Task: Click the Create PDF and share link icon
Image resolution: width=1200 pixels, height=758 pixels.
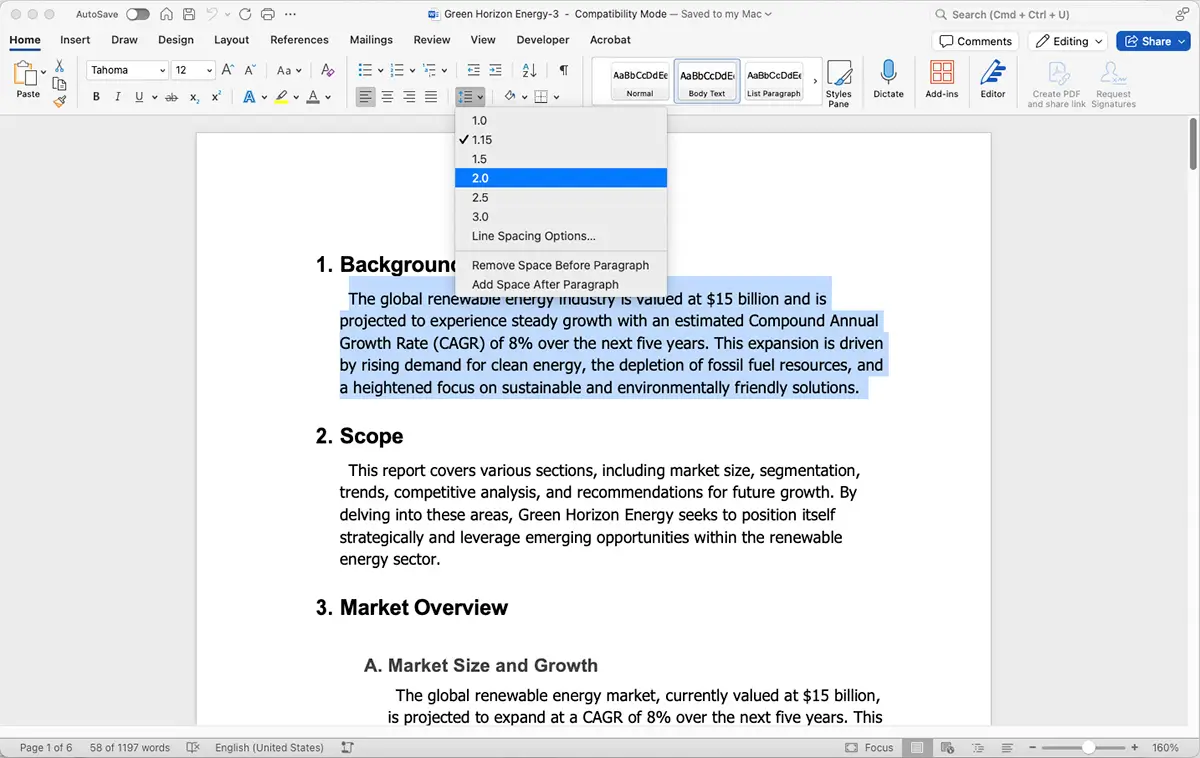Action: pyautogui.click(x=1055, y=80)
